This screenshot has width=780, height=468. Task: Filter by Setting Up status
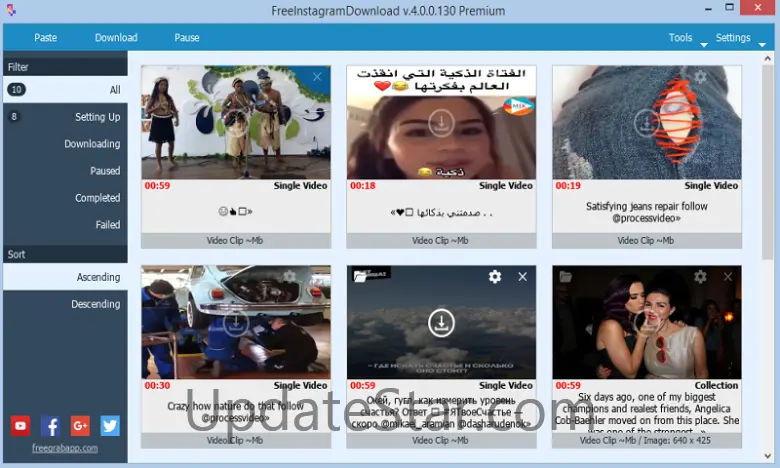click(x=65, y=117)
